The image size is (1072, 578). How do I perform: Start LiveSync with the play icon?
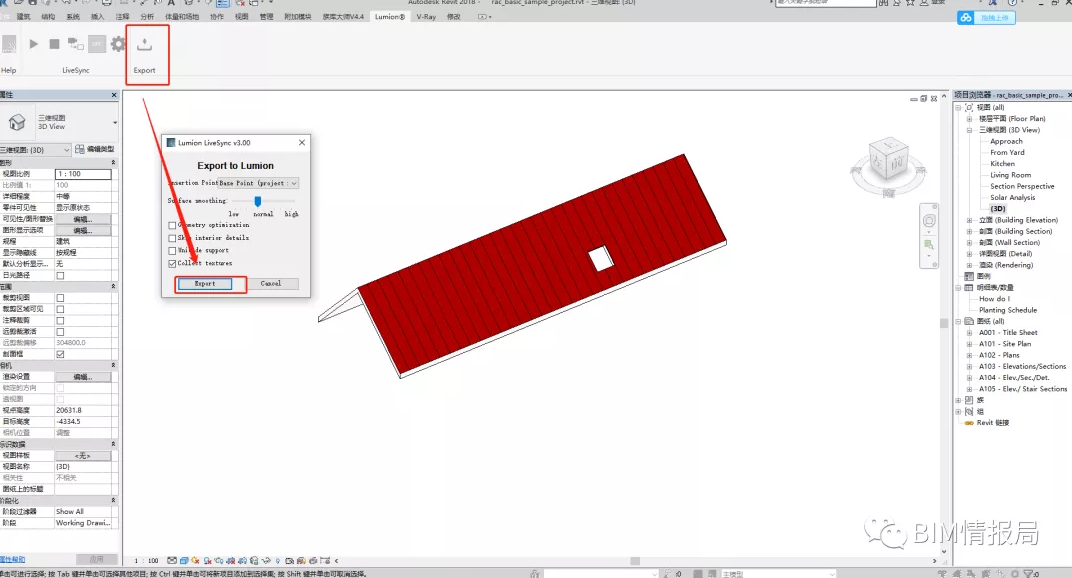point(34,44)
